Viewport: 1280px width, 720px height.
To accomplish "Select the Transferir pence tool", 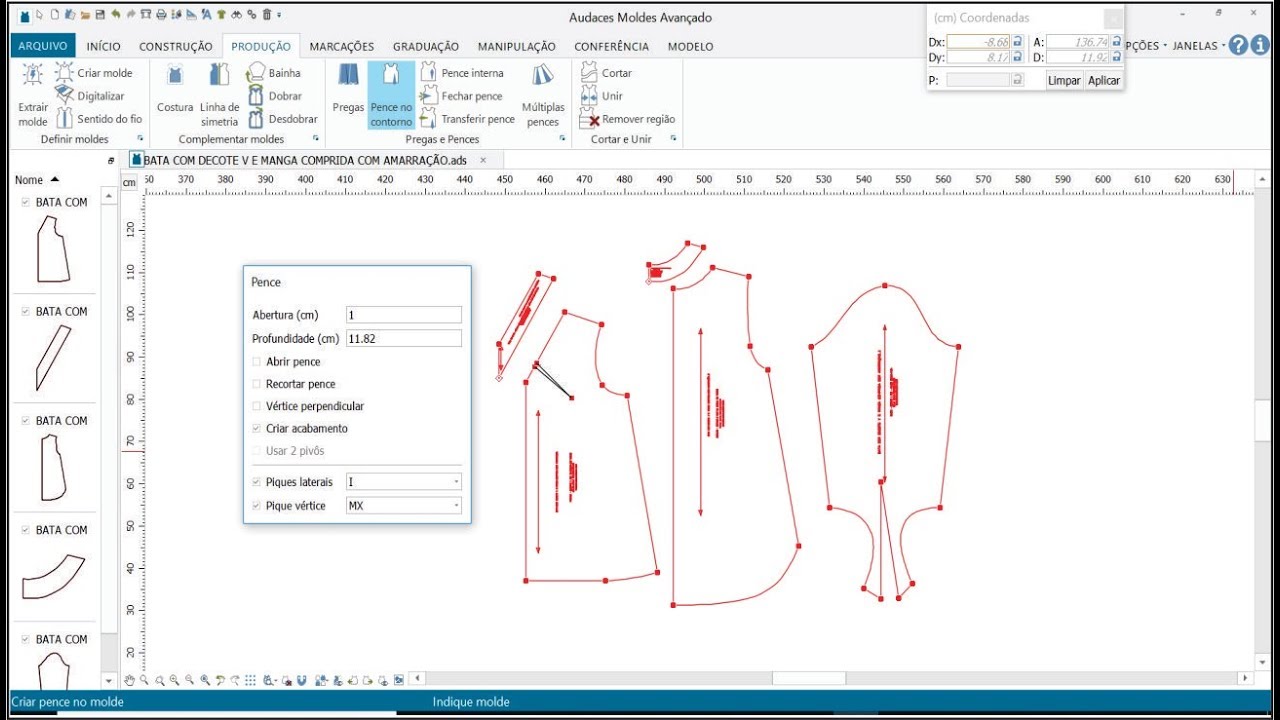I will coord(467,119).
